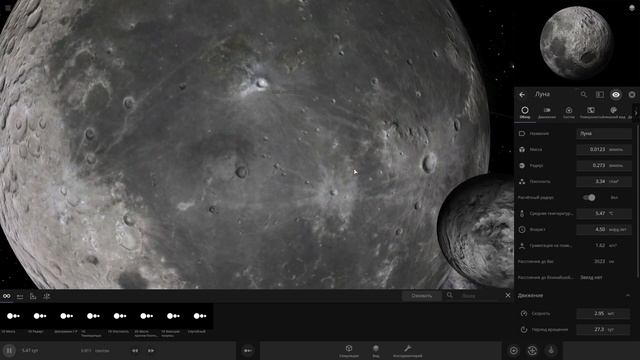Click the rotation period icon
The image size is (640, 360).
(524, 329)
